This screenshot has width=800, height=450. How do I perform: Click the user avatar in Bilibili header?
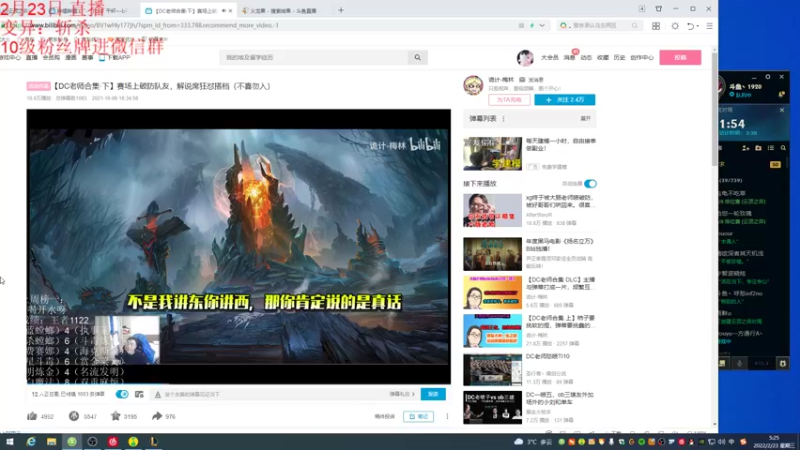click(524, 58)
